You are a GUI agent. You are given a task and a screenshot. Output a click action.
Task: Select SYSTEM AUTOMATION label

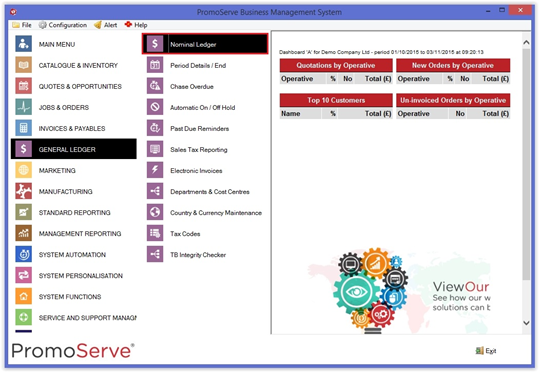[72, 254]
